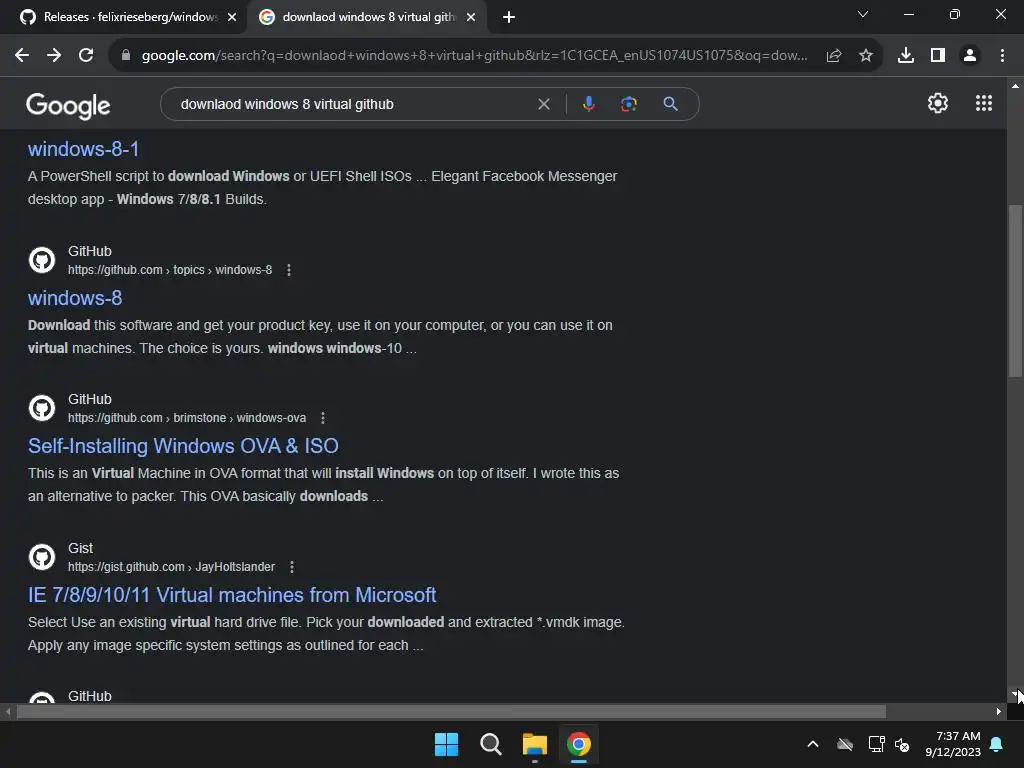Screen dimensions: 1024x768
Task: Bookmark this tab with the star icon
Action: [x=865, y=56]
